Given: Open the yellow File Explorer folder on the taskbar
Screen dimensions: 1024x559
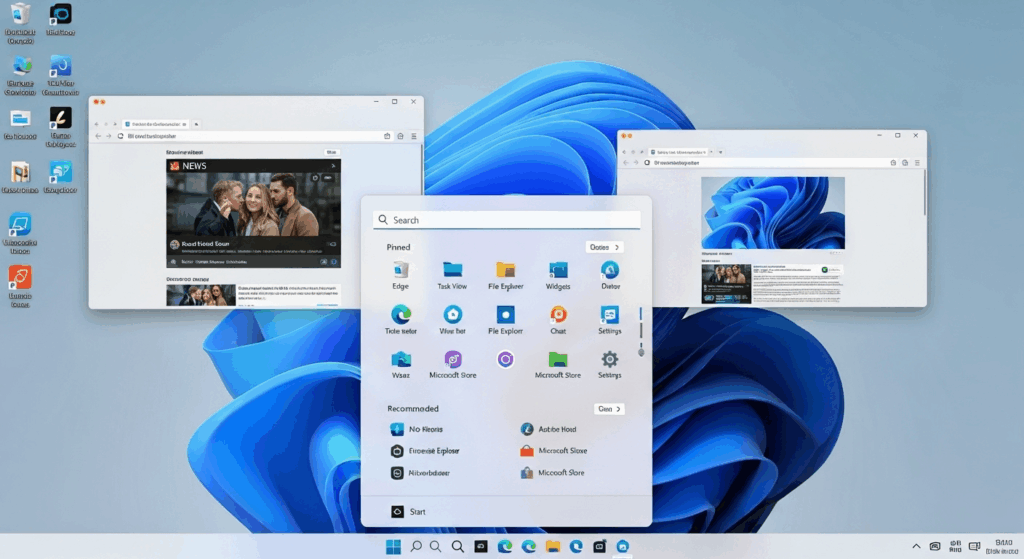Looking at the screenshot, I should 553,546.
